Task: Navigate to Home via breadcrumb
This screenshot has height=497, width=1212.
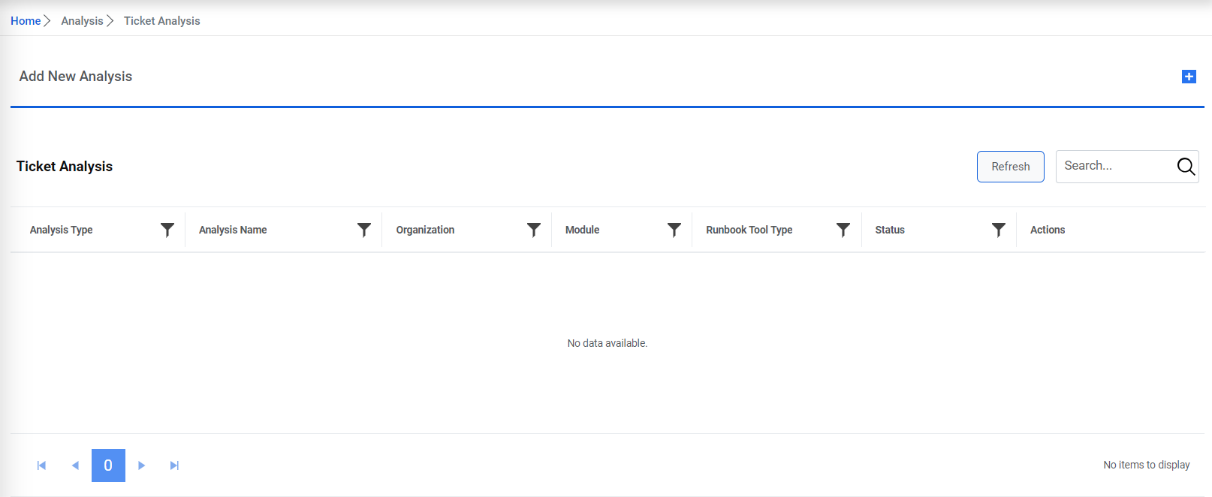Action: point(25,21)
